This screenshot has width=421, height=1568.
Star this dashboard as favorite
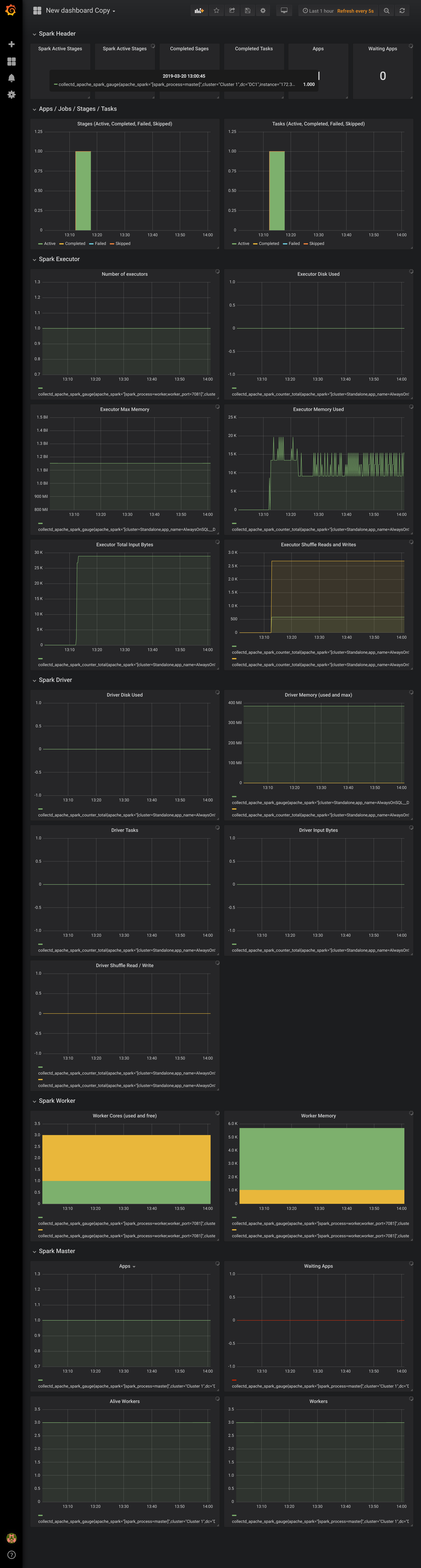pyautogui.click(x=217, y=10)
